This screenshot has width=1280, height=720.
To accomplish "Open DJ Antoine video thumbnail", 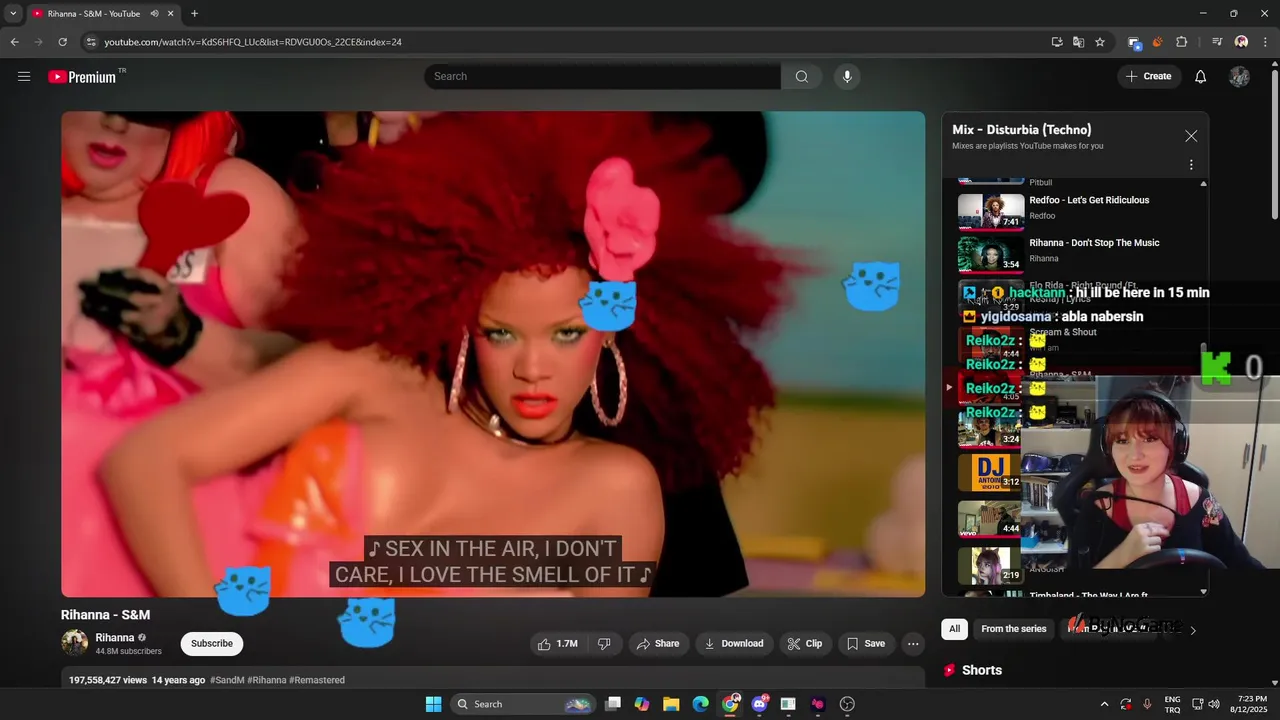I will 990,473.
